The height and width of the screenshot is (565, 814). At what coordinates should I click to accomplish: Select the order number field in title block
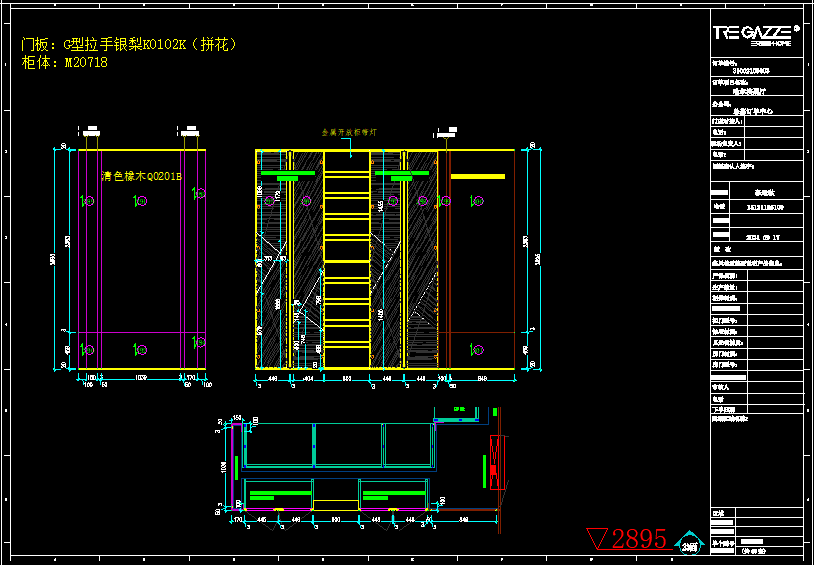[x=751, y=71]
